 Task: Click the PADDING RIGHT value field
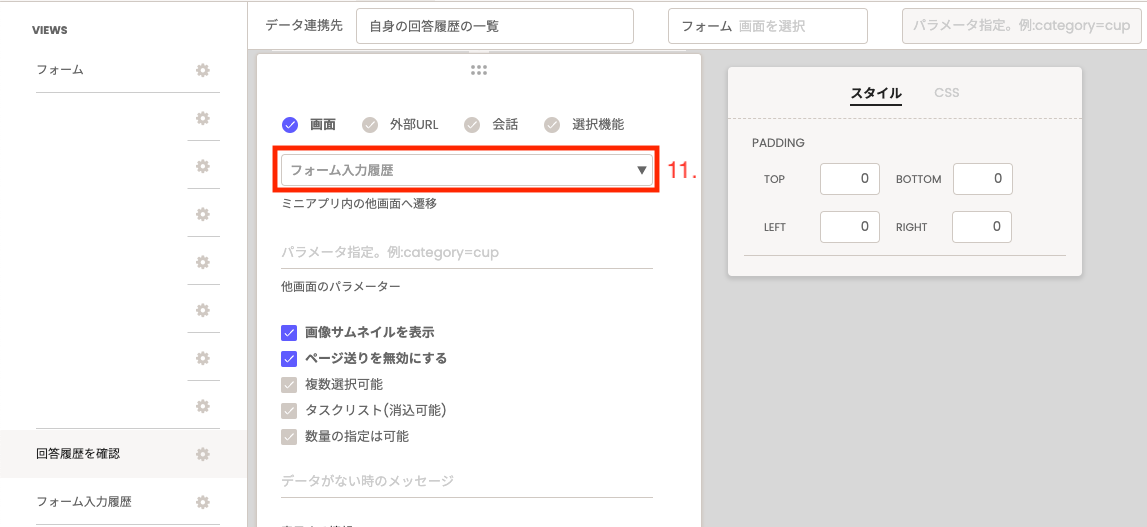tap(982, 227)
